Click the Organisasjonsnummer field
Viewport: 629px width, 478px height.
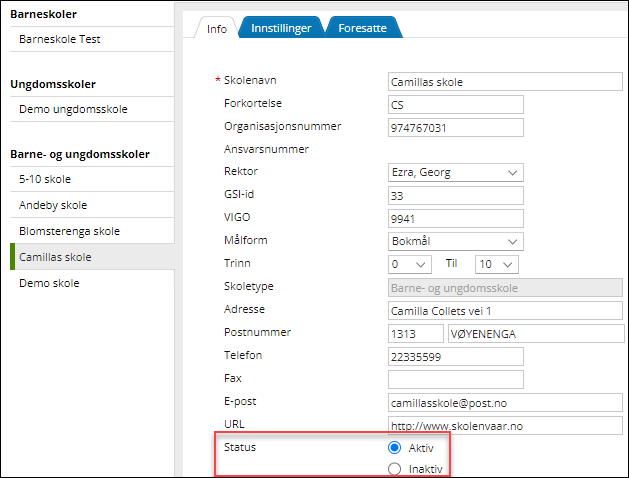455,128
